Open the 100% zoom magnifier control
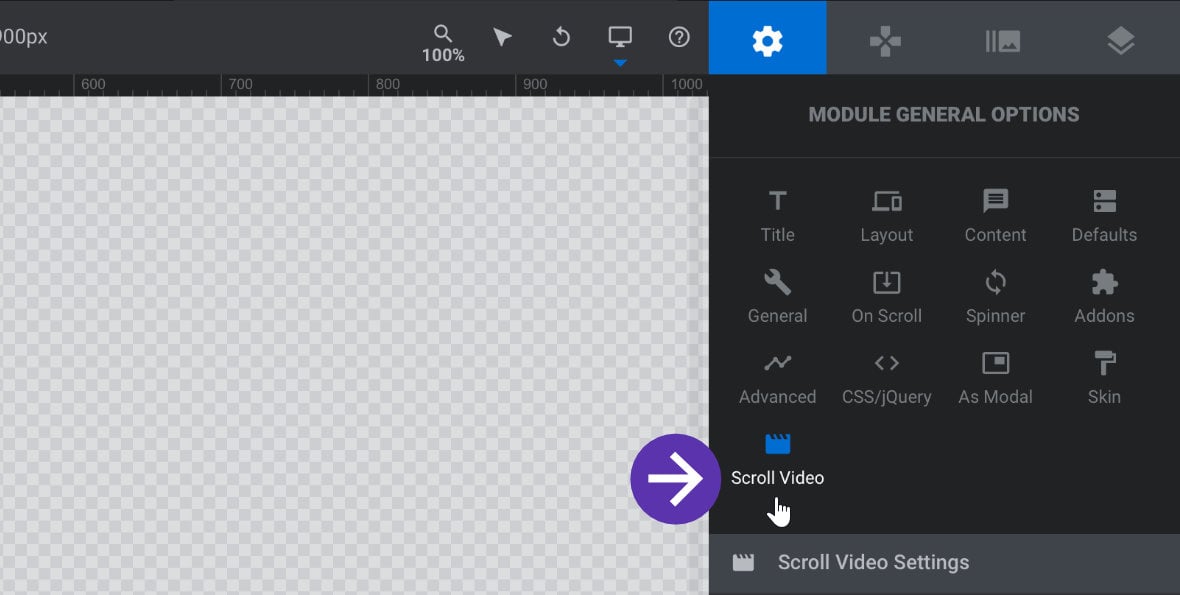1180x595 pixels. 442,43
